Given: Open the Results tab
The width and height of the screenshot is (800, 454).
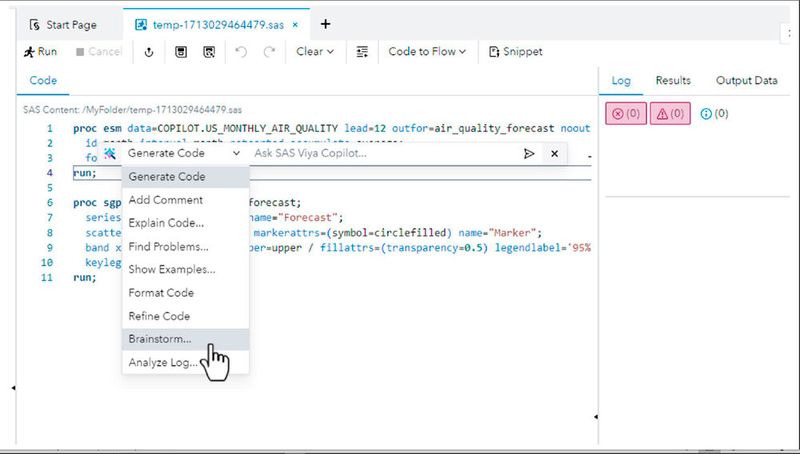Looking at the screenshot, I should point(673,81).
